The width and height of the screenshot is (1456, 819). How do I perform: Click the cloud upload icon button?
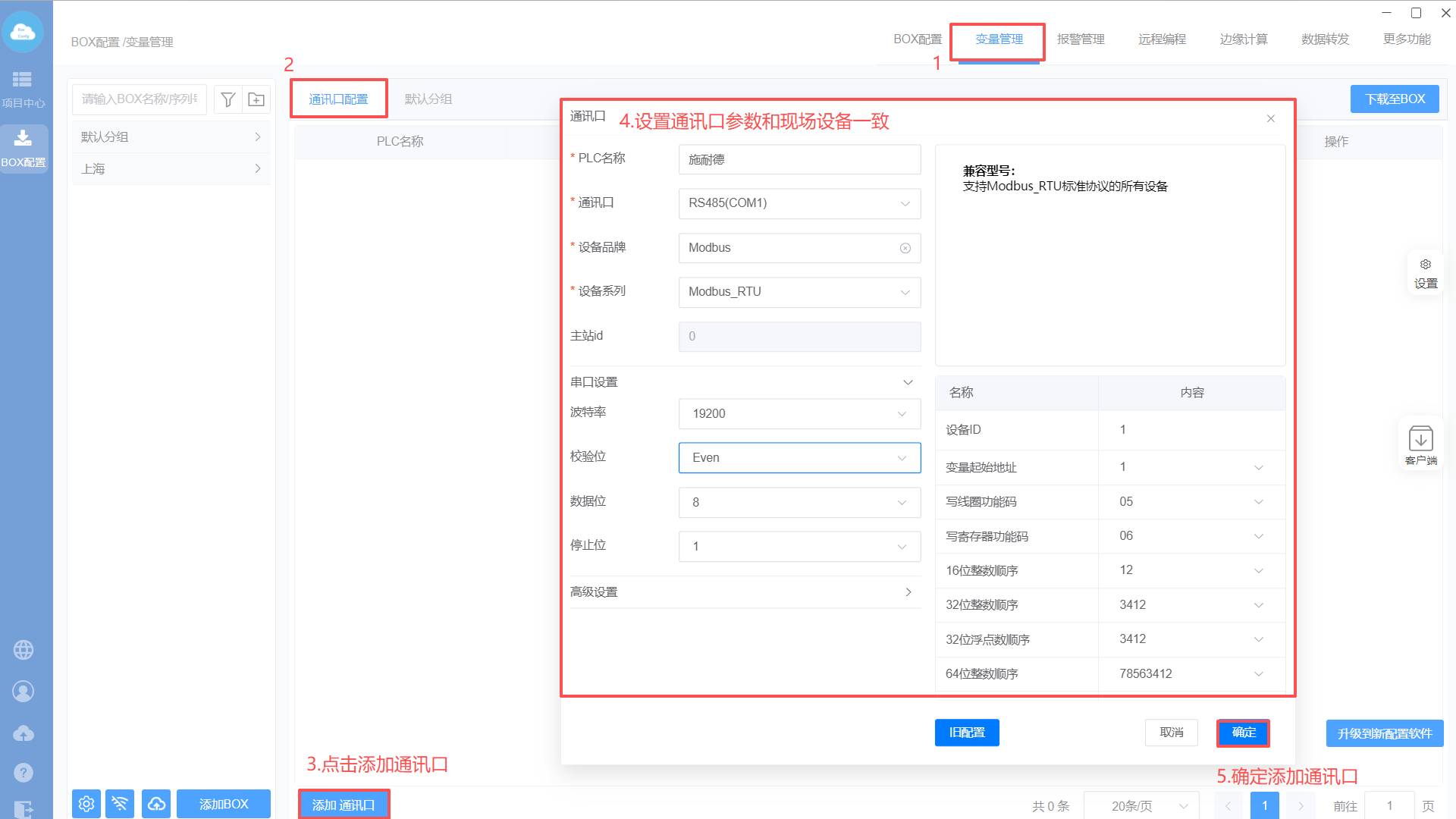(x=156, y=804)
